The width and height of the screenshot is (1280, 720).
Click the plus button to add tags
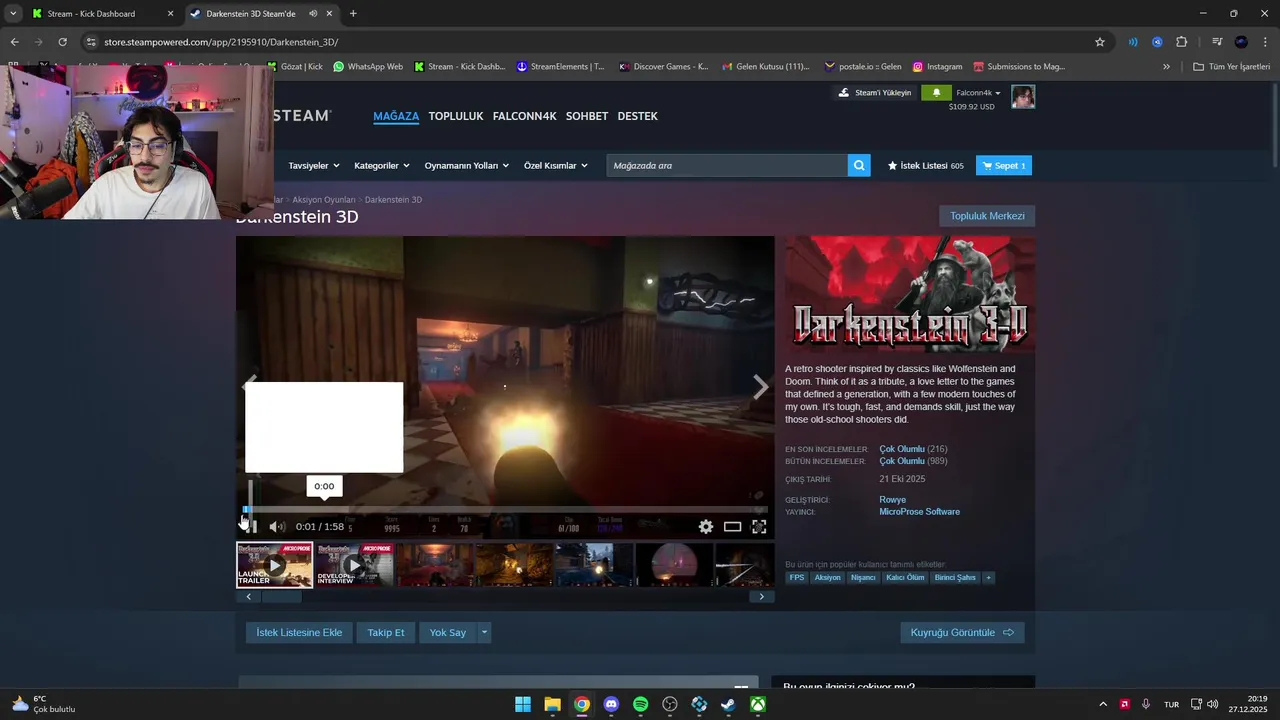pyautogui.click(x=988, y=578)
